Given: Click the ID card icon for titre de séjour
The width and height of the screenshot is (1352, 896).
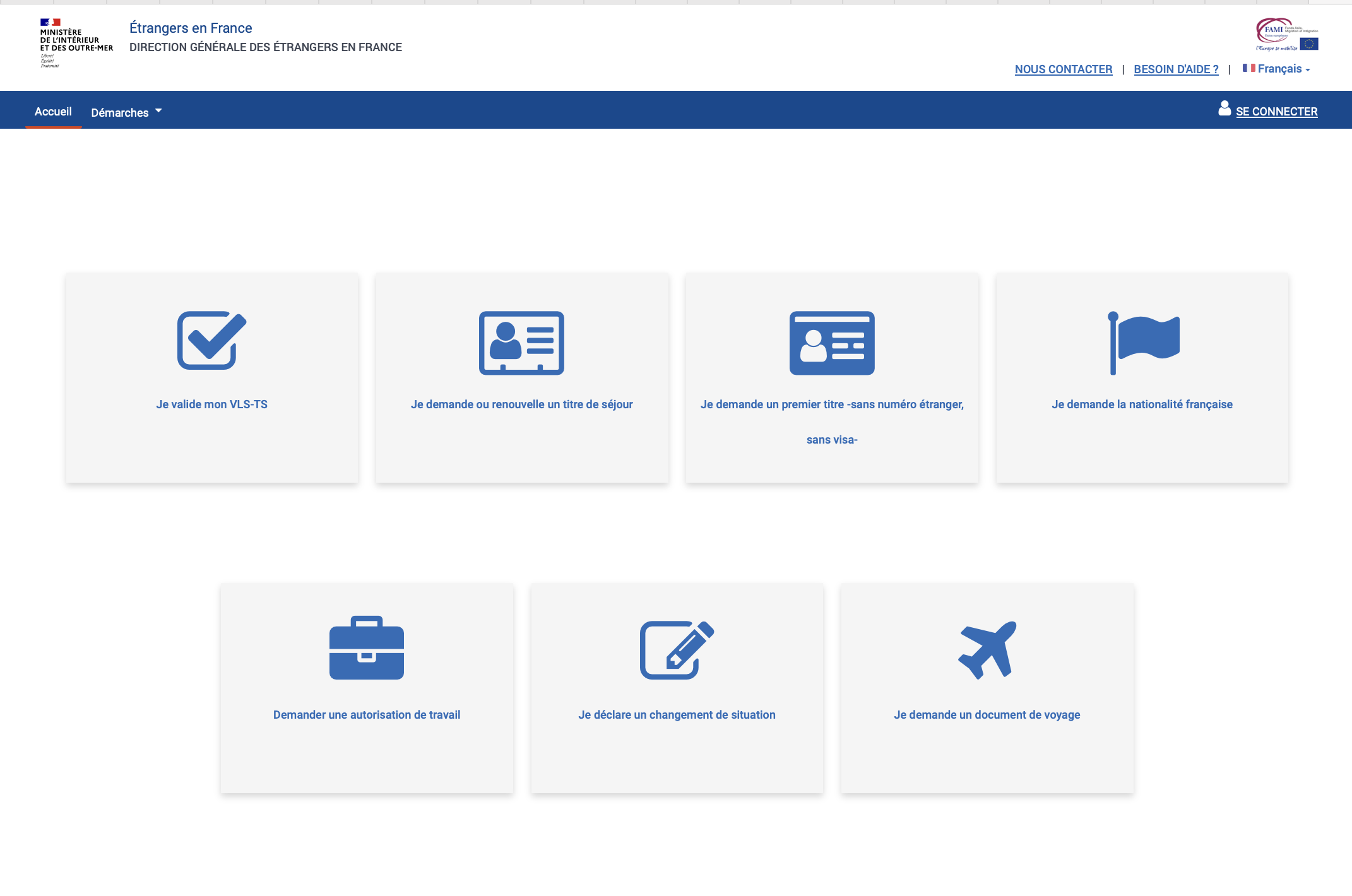Looking at the screenshot, I should pyautogui.click(x=522, y=343).
